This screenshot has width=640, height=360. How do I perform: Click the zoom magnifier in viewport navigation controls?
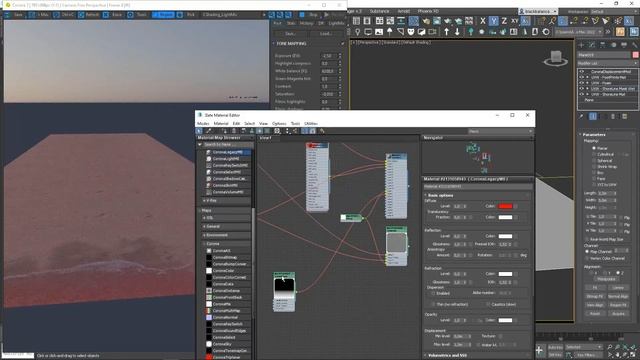[x=610, y=347]
